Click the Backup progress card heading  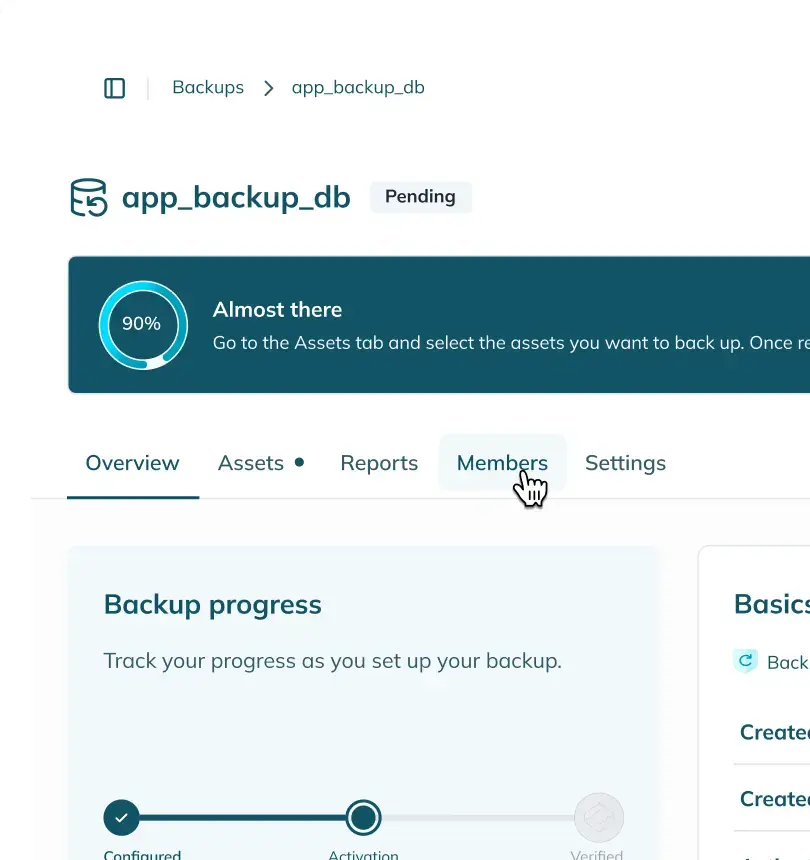(x=213, y=604)
